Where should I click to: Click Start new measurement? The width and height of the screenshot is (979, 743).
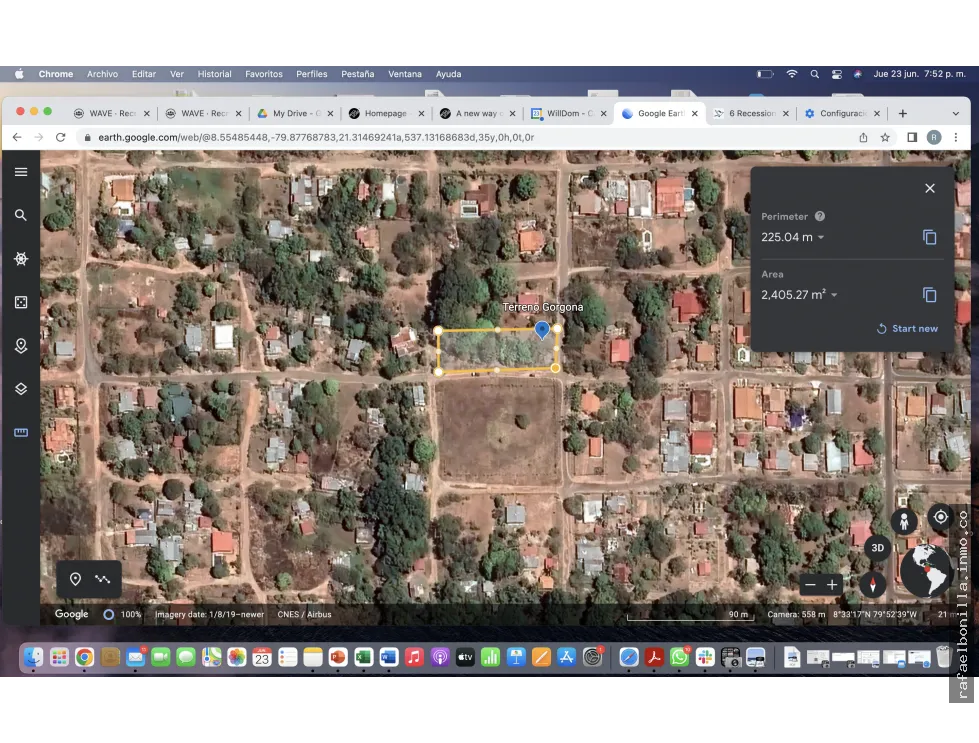[907, 328]
